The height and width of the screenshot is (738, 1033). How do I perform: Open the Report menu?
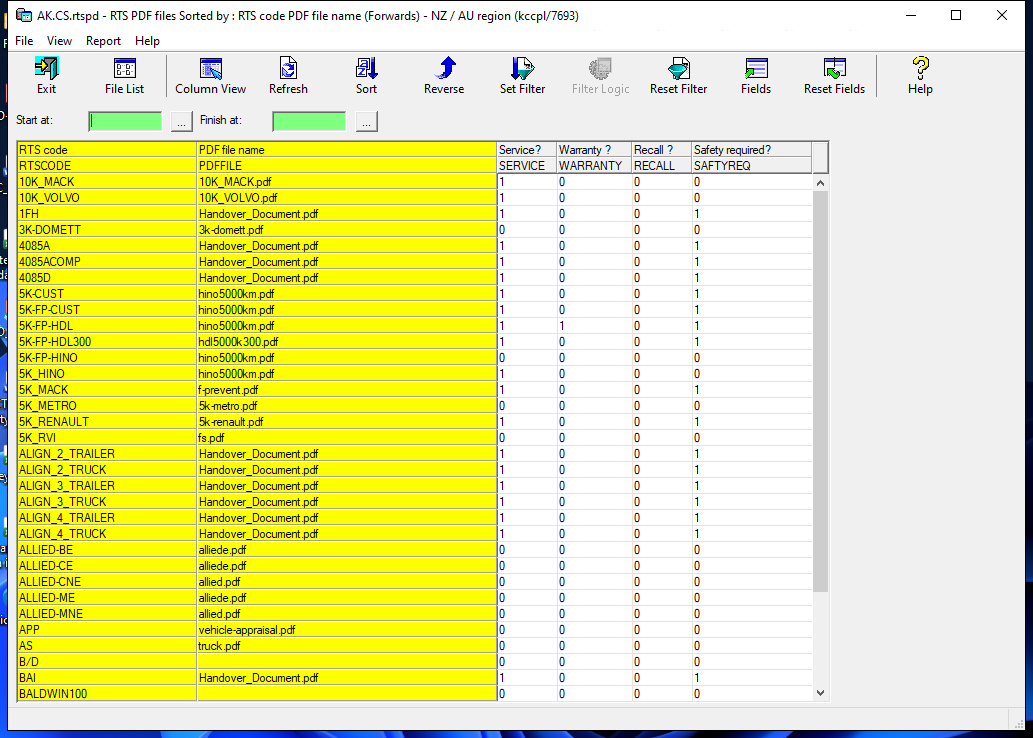[x=103, y=41]
